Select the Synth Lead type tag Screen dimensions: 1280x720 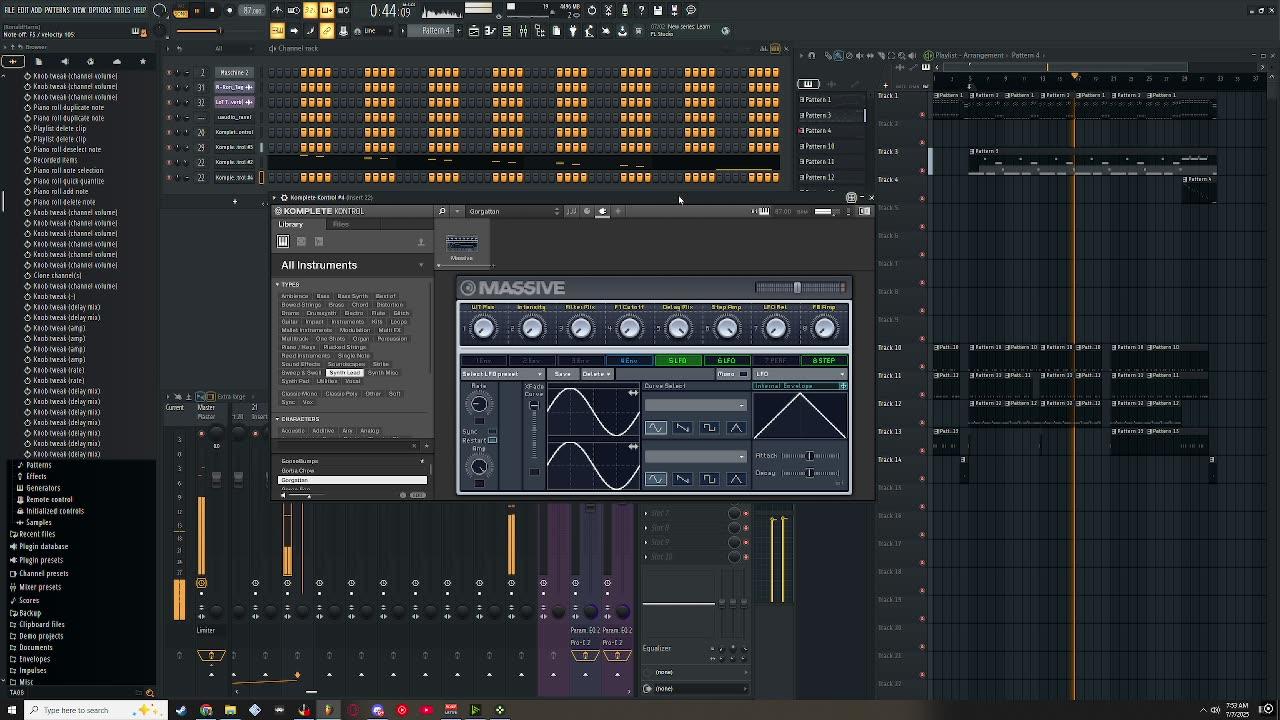click(345, 373)
